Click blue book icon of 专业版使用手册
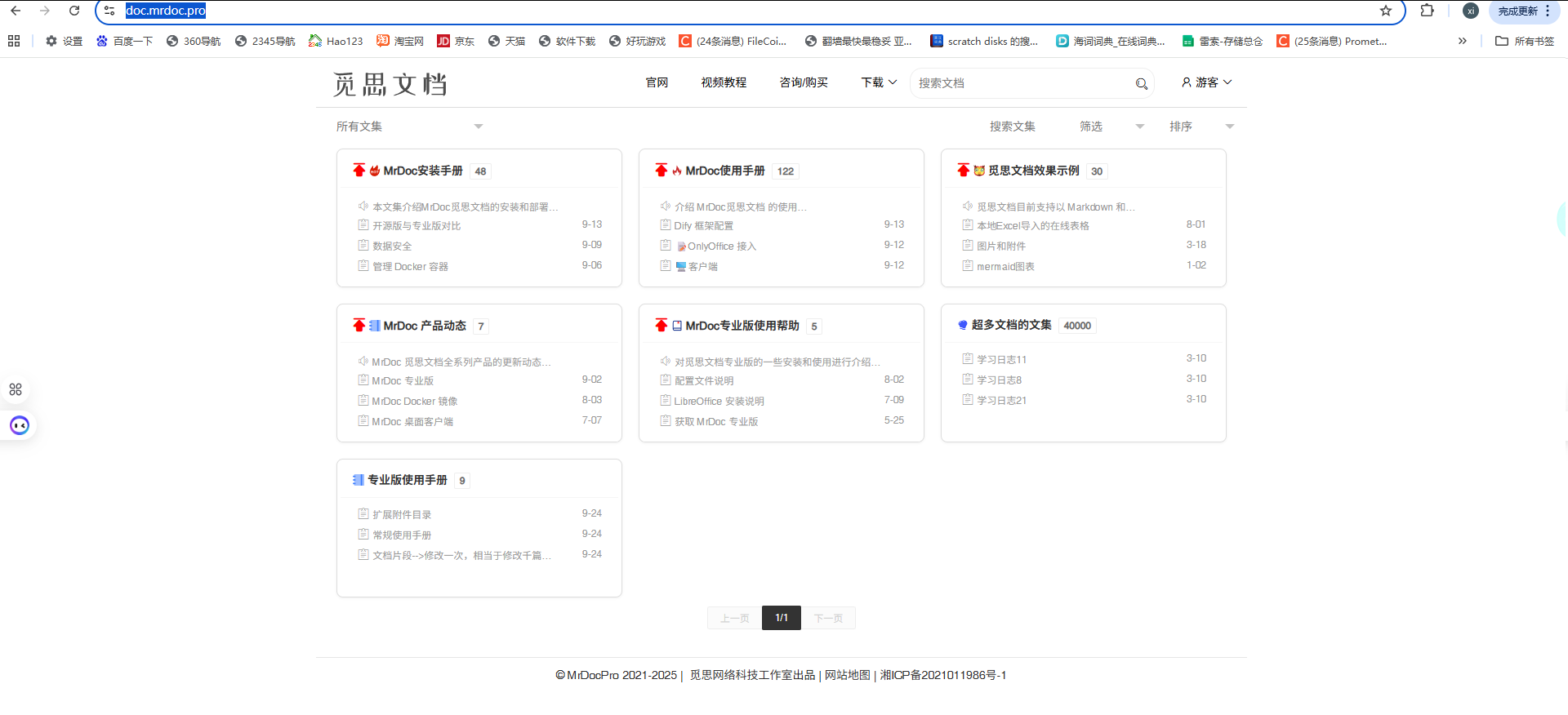 point(358,480)
